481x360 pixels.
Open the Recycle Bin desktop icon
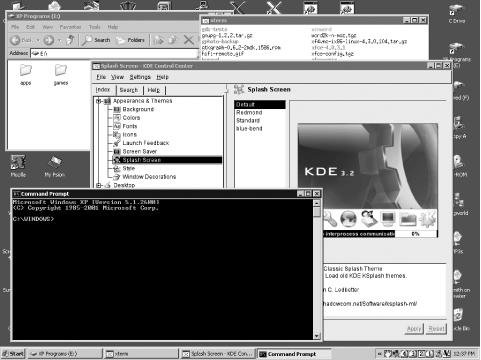point(460,319)
